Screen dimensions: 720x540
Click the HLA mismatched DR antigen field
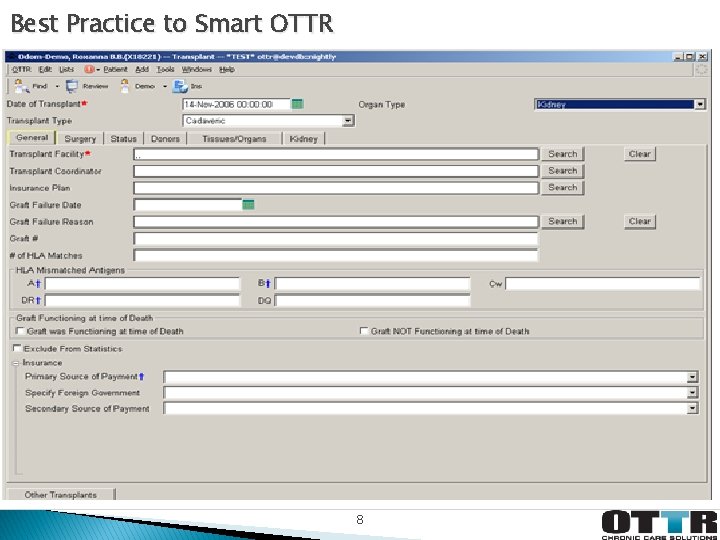142,301
